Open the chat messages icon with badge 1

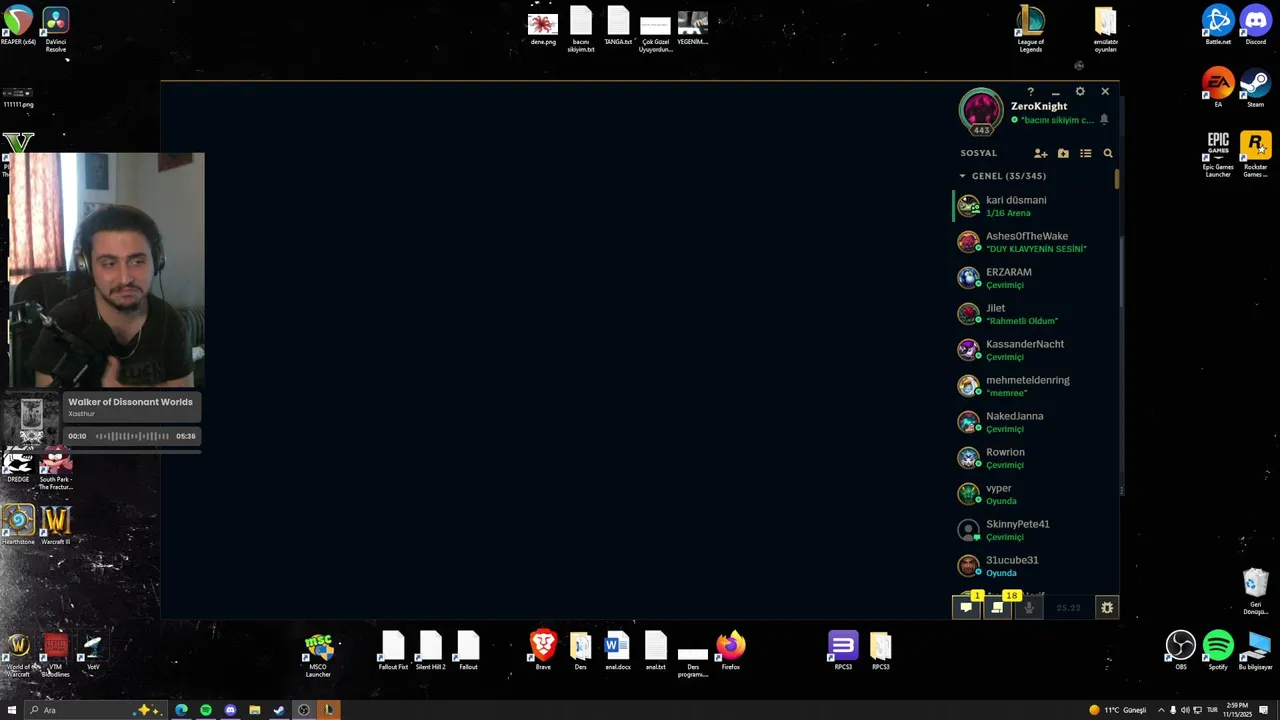pos(966,607)
